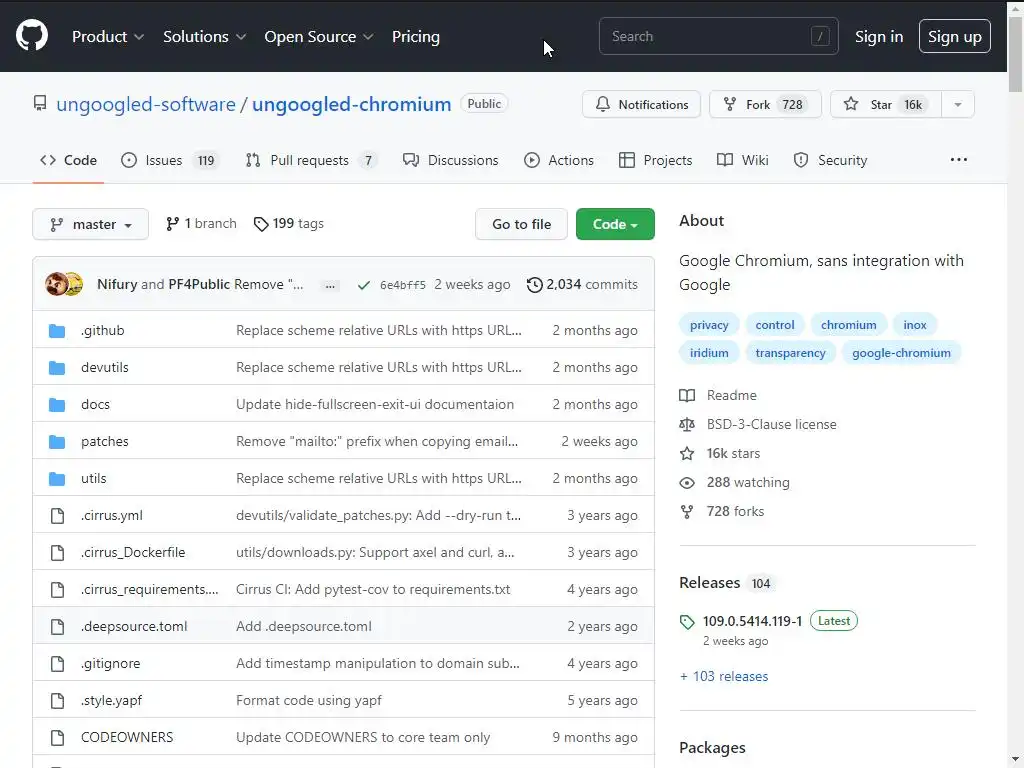
Task: View the 16k stars link
Action: 720,453
